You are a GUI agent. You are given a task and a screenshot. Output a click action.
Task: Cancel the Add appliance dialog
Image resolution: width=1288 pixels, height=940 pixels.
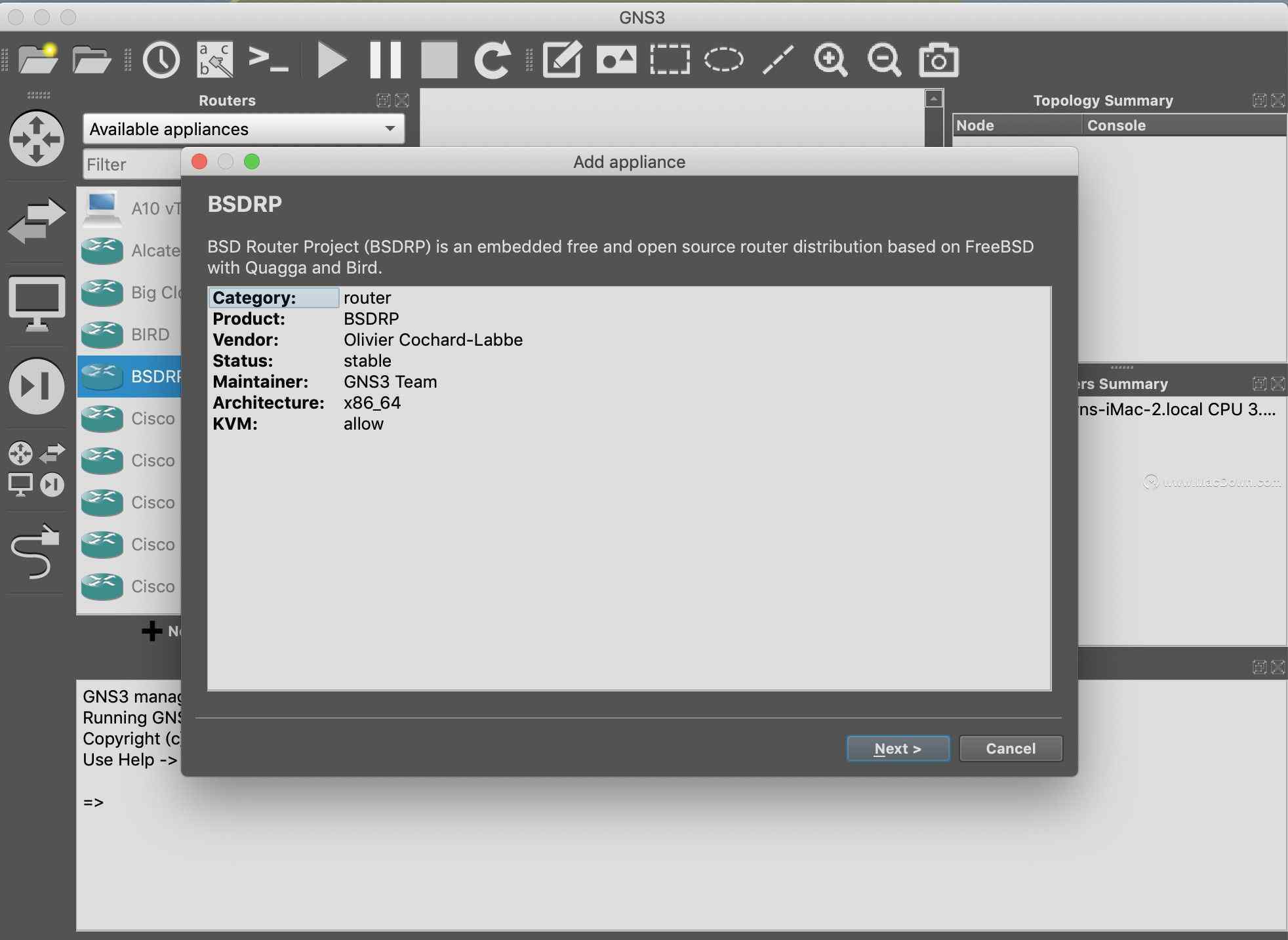click(1011, 748)
